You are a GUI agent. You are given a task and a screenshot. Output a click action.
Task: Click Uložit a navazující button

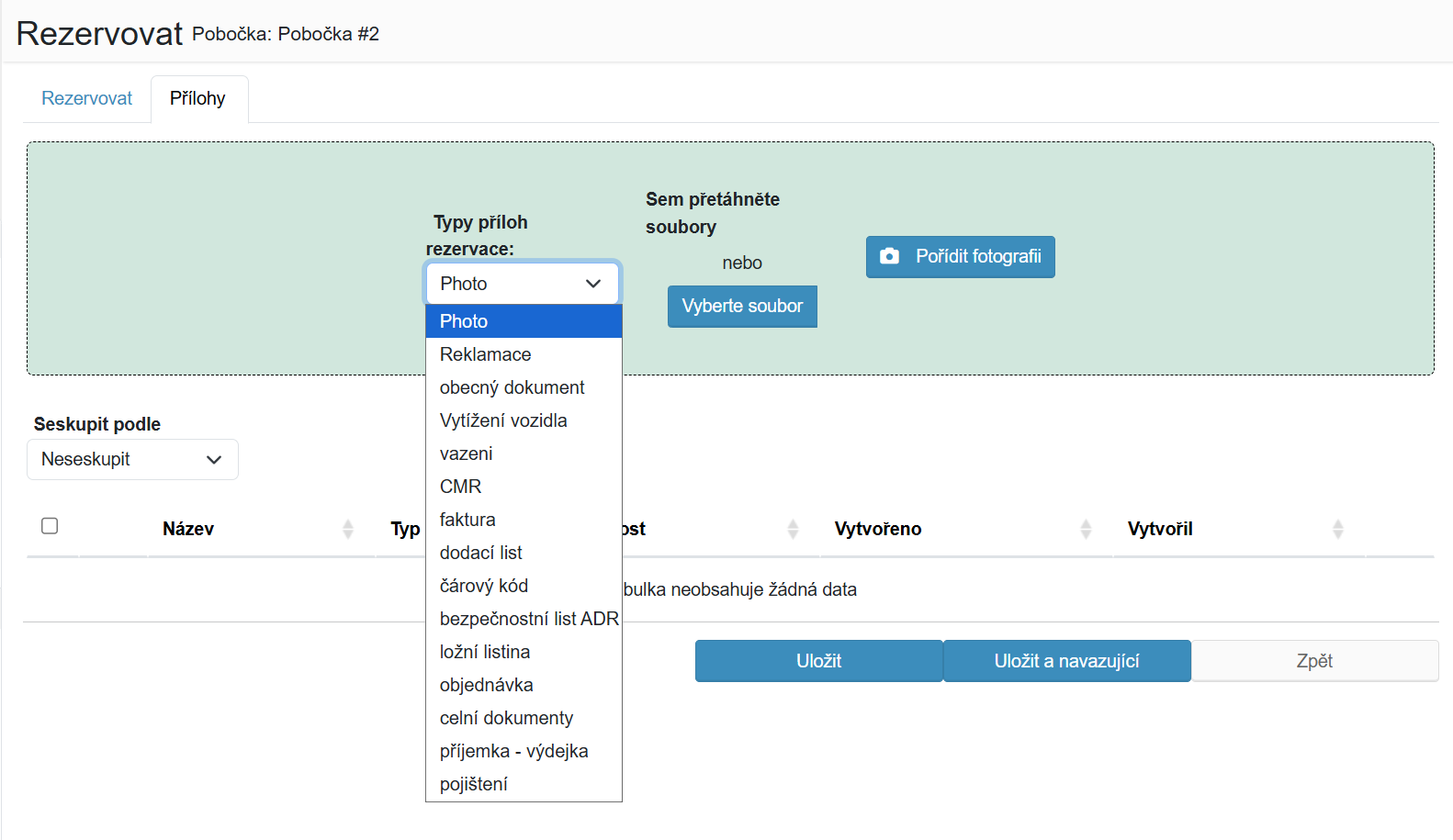click(x=1066, y=661)
